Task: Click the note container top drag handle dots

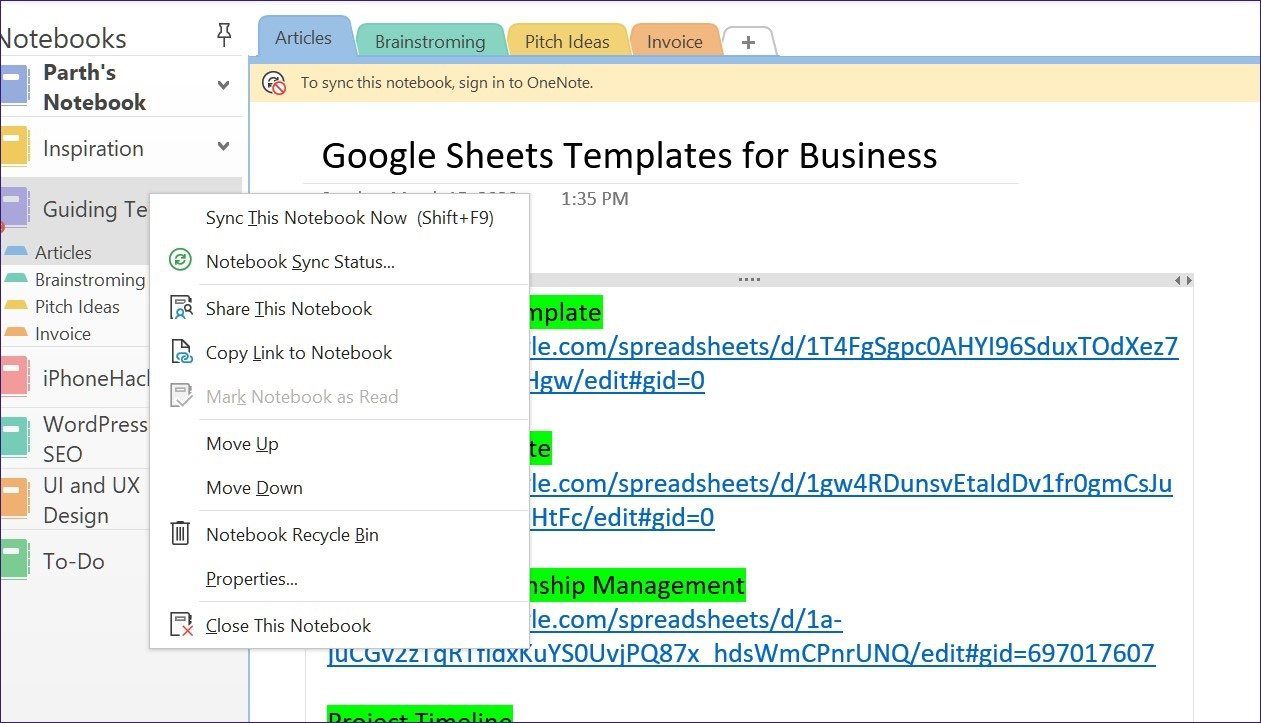Action: [x=749, y=280]
